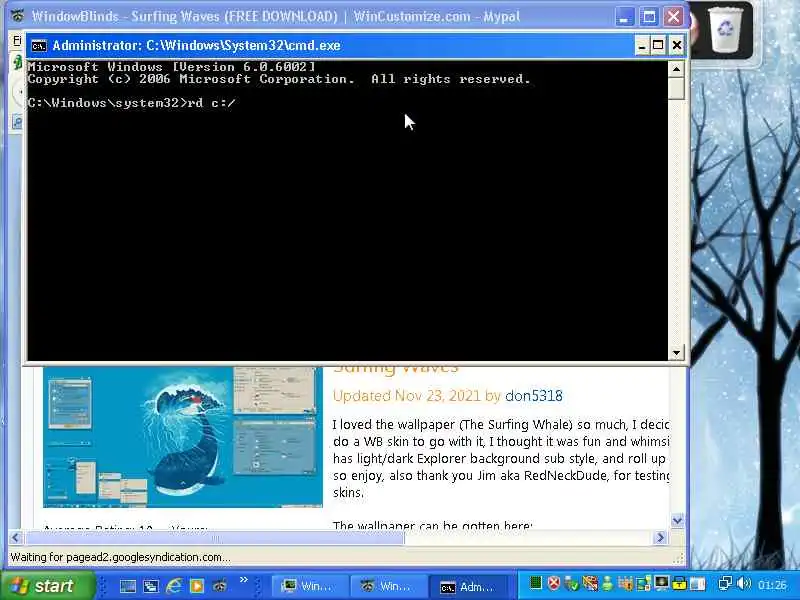
Task: Click the 'Microsoft Windows [Version 6.0.6002]' line
Action: click(x=172, y=67)
